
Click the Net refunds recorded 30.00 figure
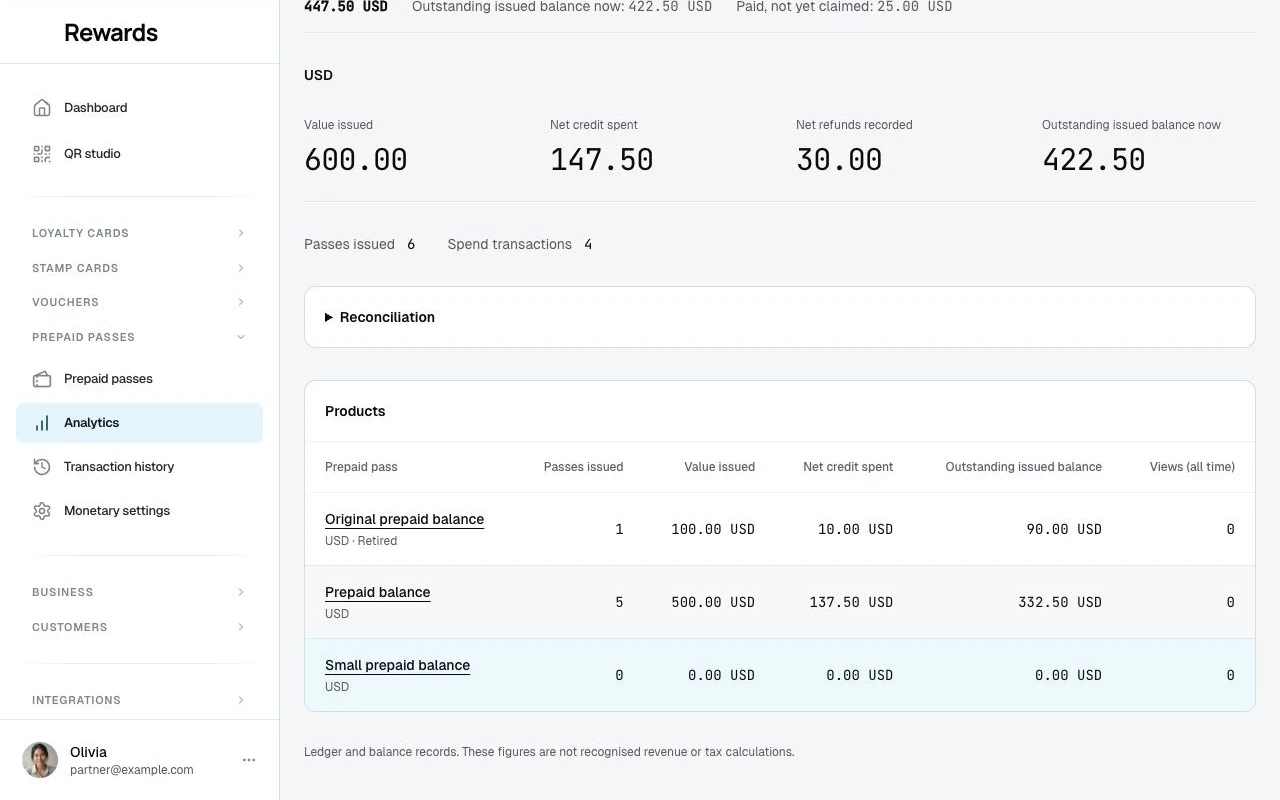[839, 160]
